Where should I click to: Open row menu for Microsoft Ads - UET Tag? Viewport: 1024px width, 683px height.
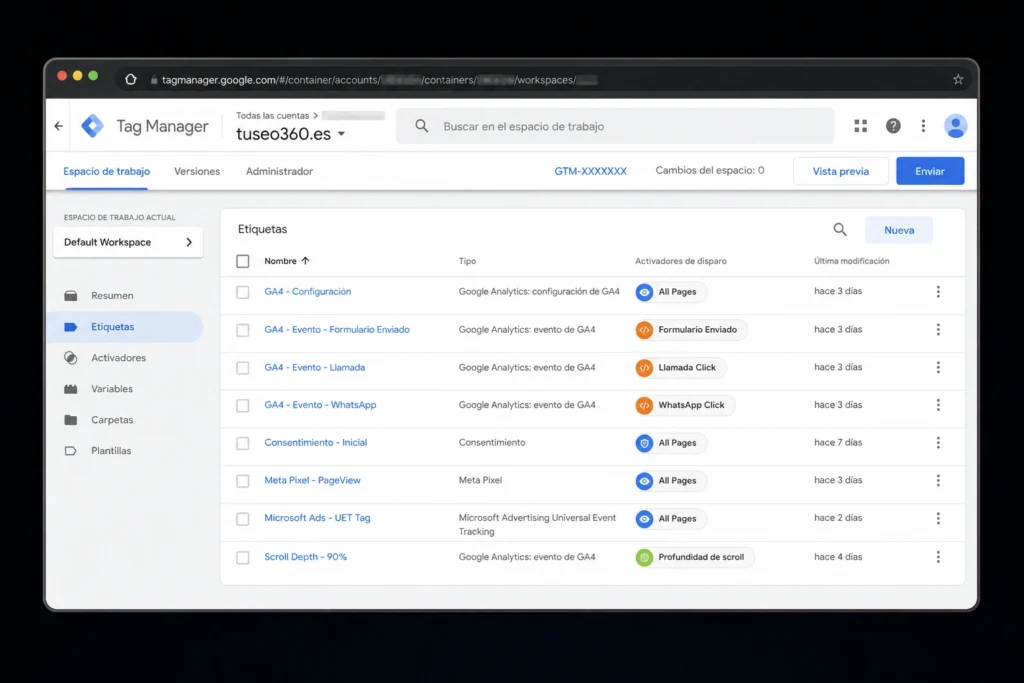[x=938, y=518]
